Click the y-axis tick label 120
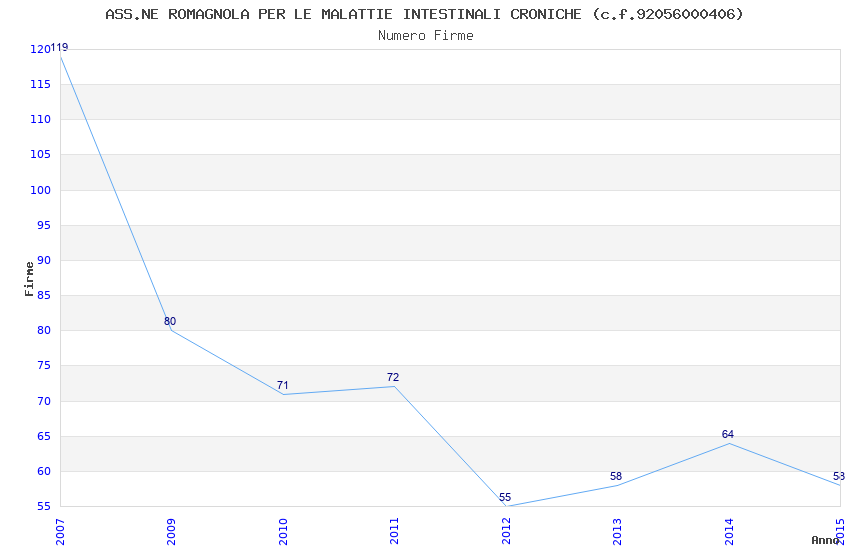The image size is (850, 550). click(40, 49)
